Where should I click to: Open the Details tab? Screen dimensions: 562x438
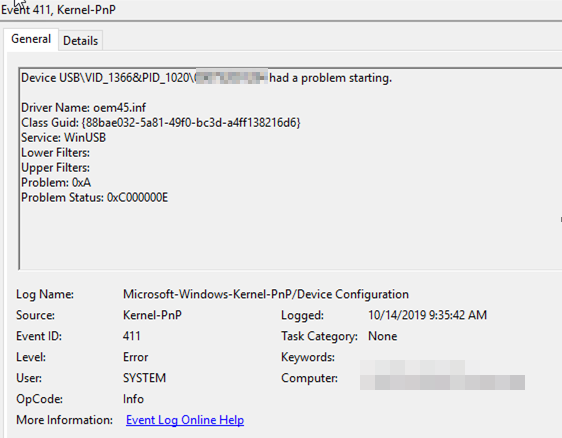pyautogui.click(x=80, y=41)
